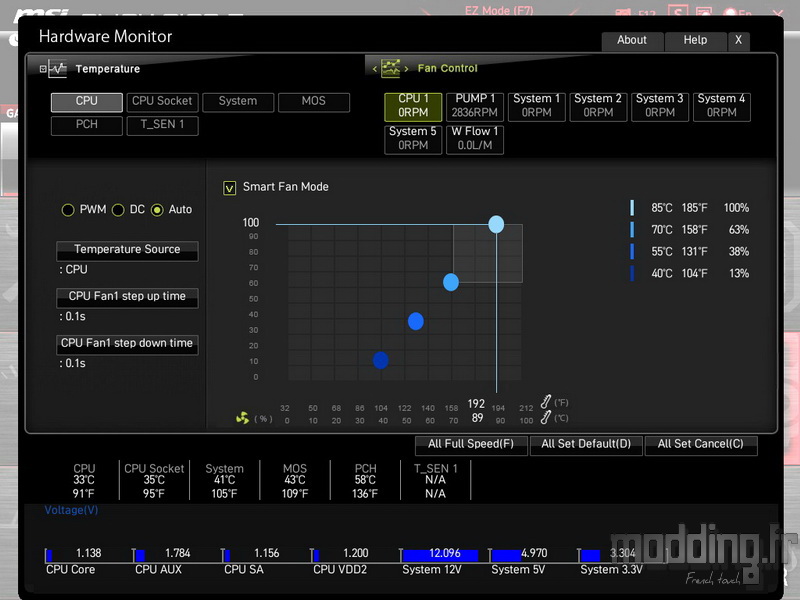Click the 40°C fan curve point
800x600 pixels.
pyautogui.click(x=381, y=360)
